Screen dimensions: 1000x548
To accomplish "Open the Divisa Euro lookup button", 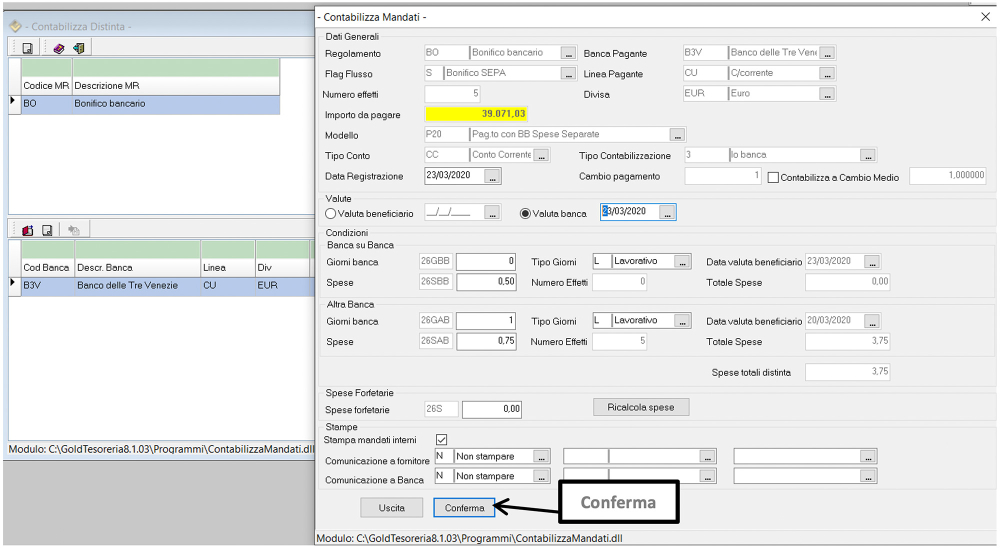I will [x=827, y=94].
